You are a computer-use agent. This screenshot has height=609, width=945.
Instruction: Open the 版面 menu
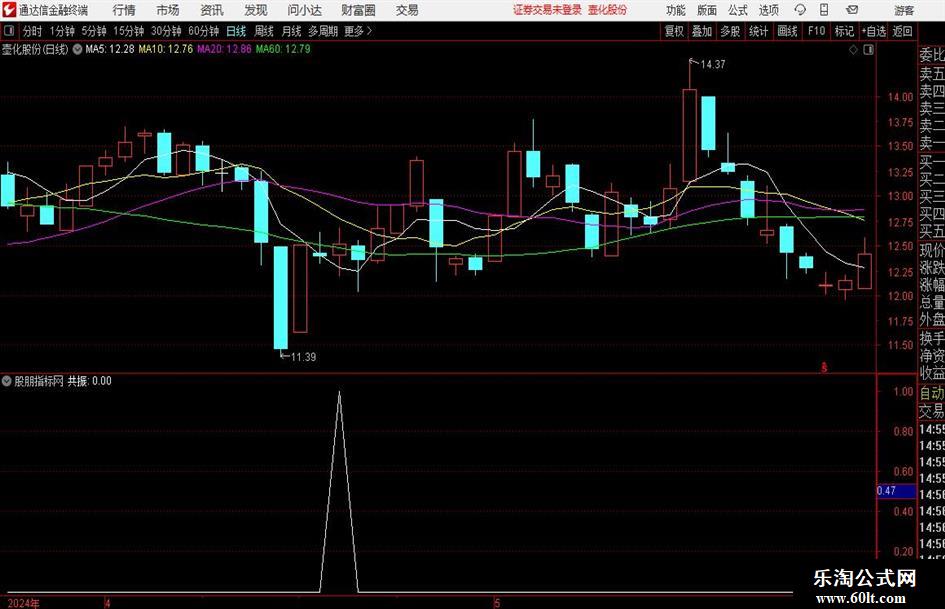706,10
